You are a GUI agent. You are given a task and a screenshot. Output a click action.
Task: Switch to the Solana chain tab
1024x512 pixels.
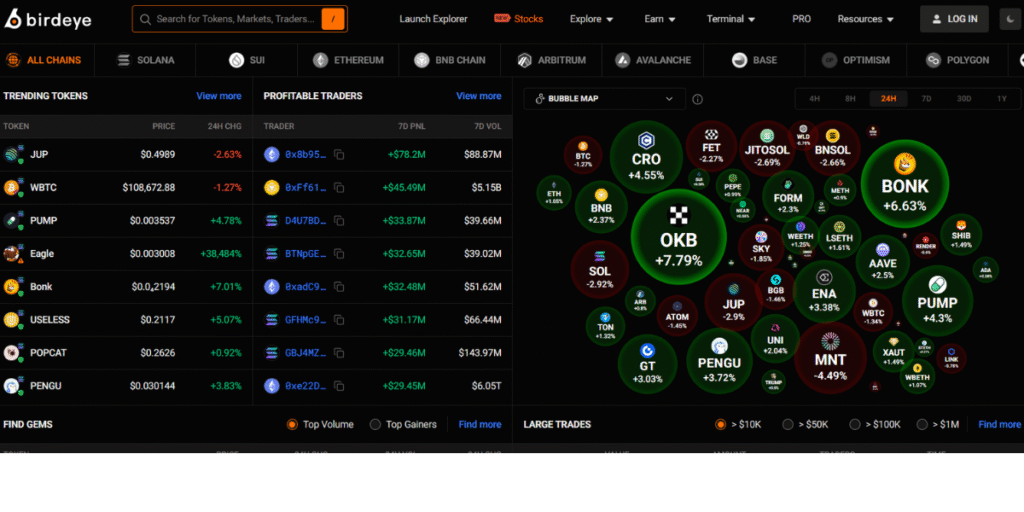click(145, 60)
